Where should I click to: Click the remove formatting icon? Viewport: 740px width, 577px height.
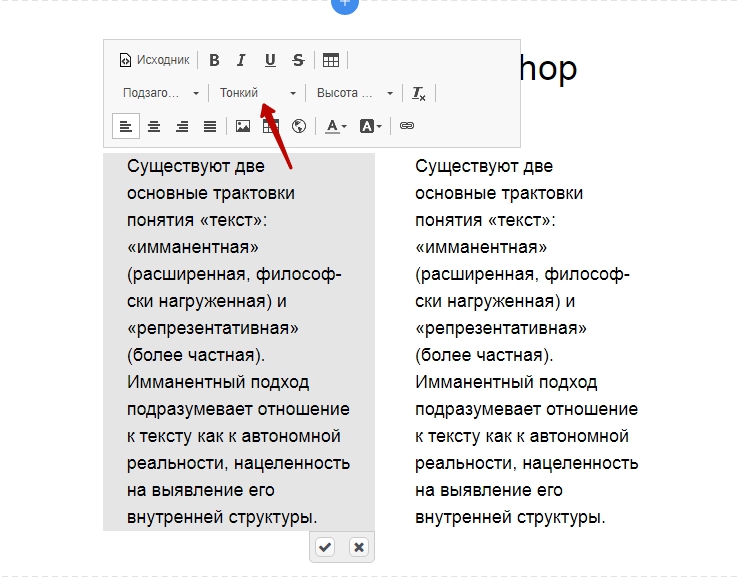(x=419, y=93)
